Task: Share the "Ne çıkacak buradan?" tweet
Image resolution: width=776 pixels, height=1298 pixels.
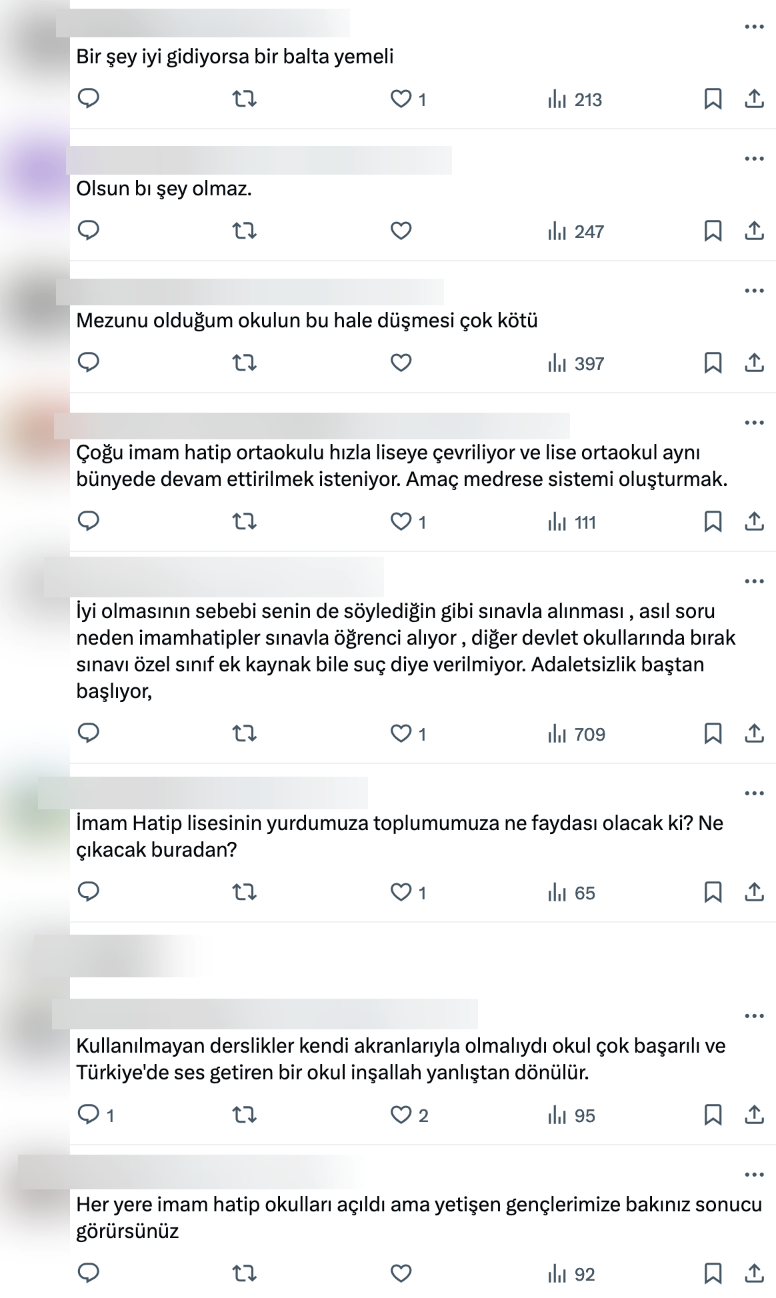Action: point(756,892)
